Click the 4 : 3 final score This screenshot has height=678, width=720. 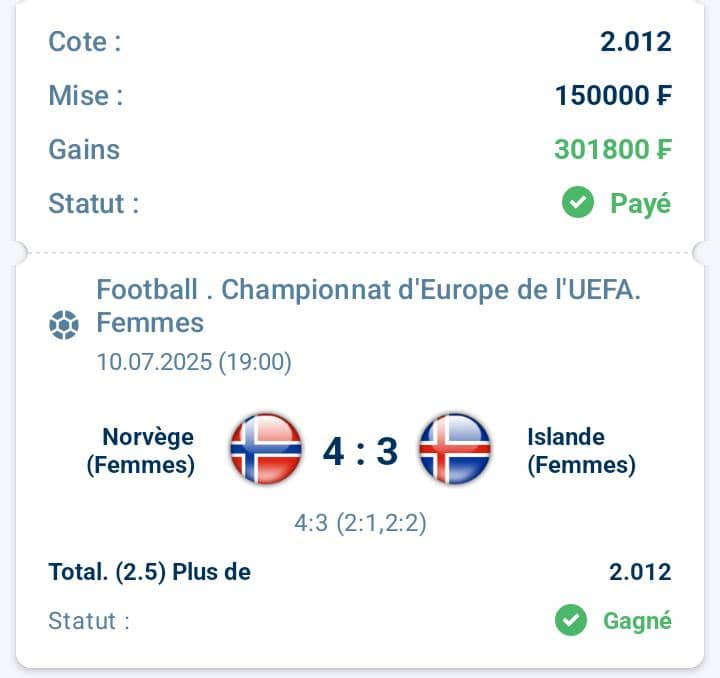360,451
